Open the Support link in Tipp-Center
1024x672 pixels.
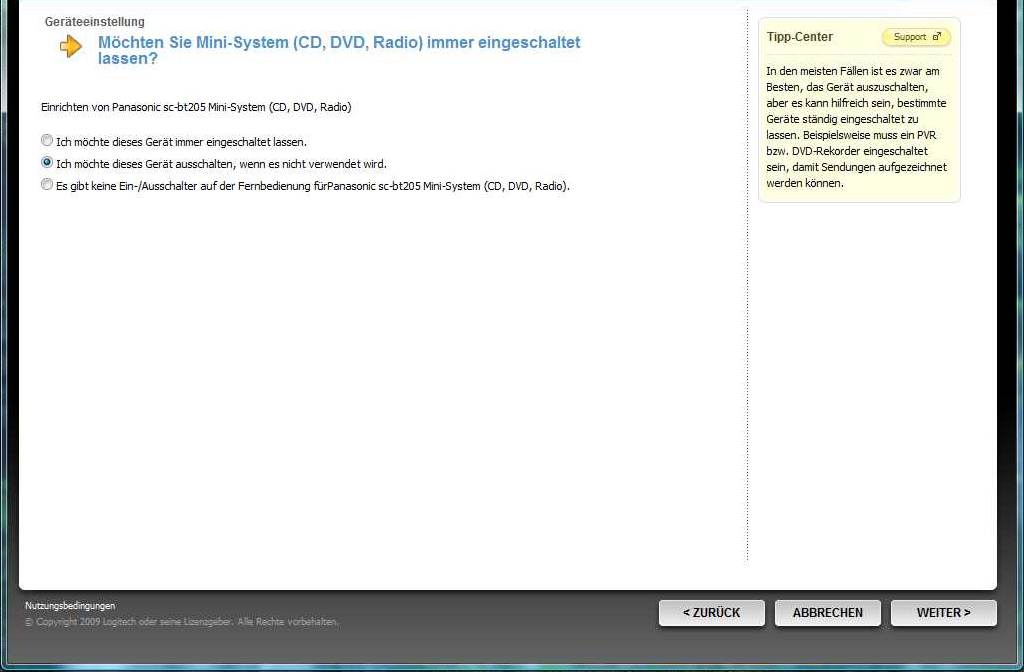(x=916, y=37)
